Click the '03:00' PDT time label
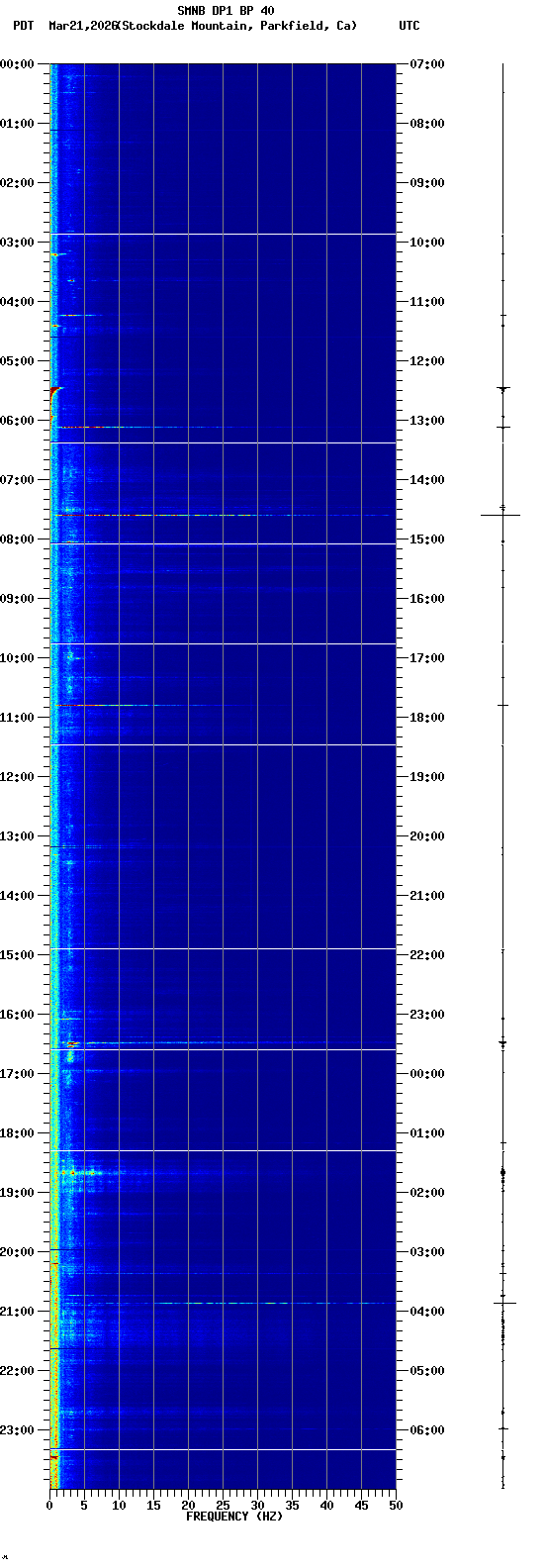 (x=17, y=243)
